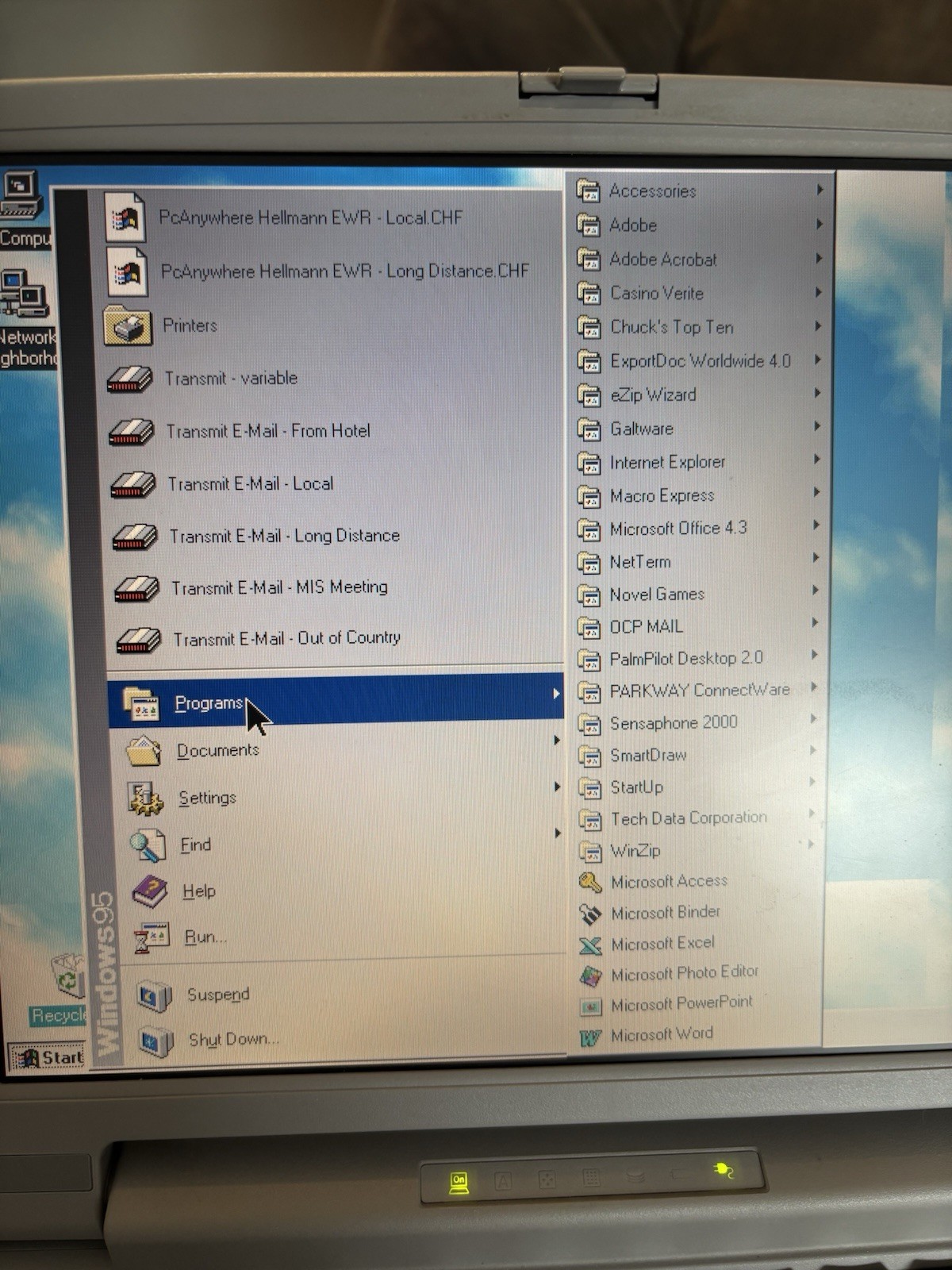Click the Transmit E-Mail - MIS Meeting modem icon

137,589
